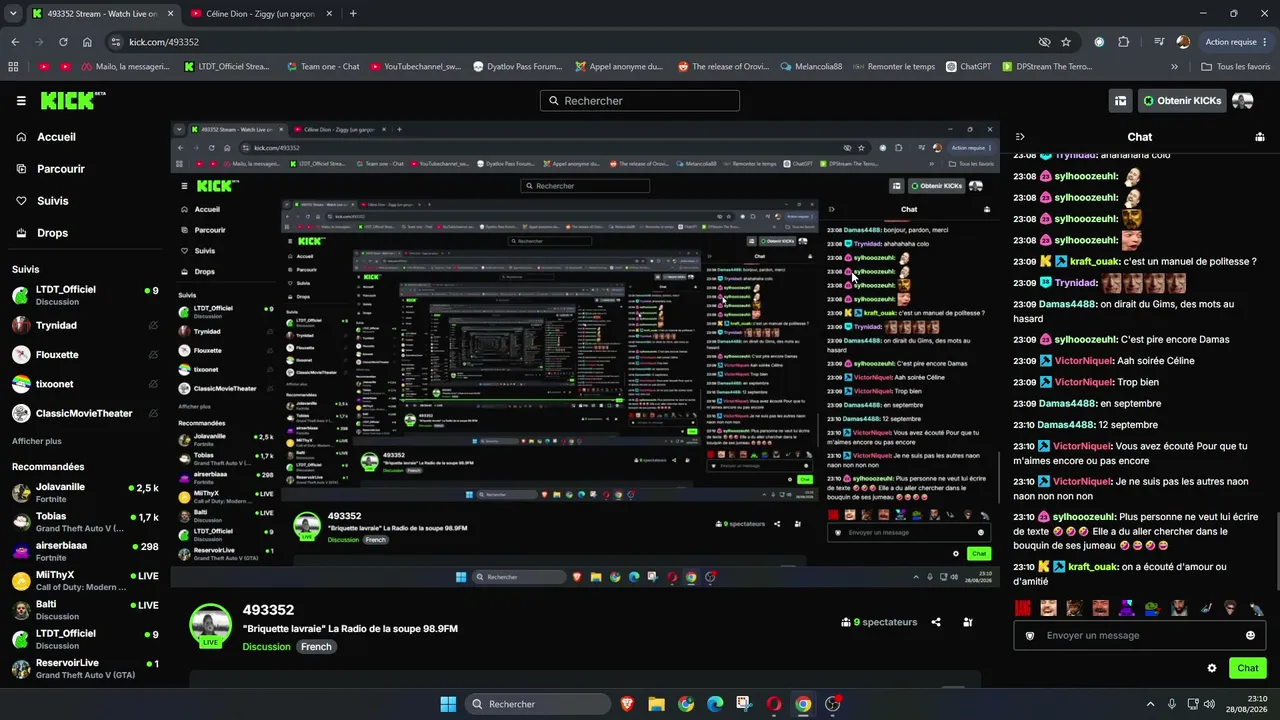This screenshot has height=720, width=1280.
Task: Open the chat viewers list icon
Action: (x=1260, y=137)
